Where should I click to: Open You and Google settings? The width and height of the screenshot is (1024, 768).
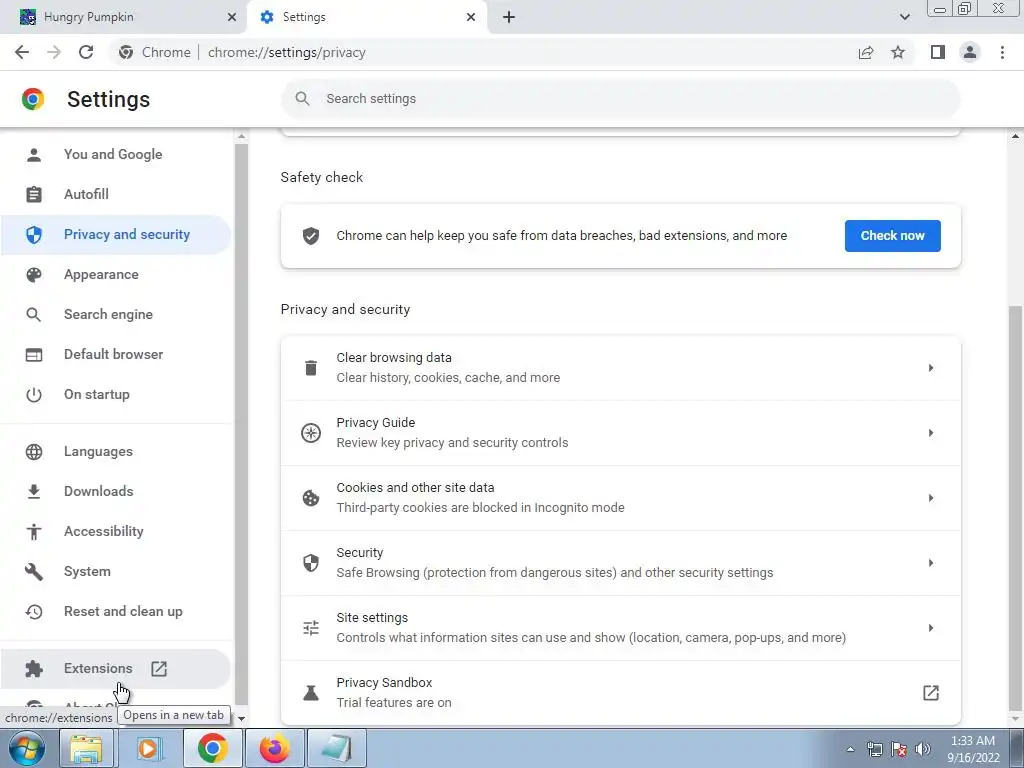[115, 155]
